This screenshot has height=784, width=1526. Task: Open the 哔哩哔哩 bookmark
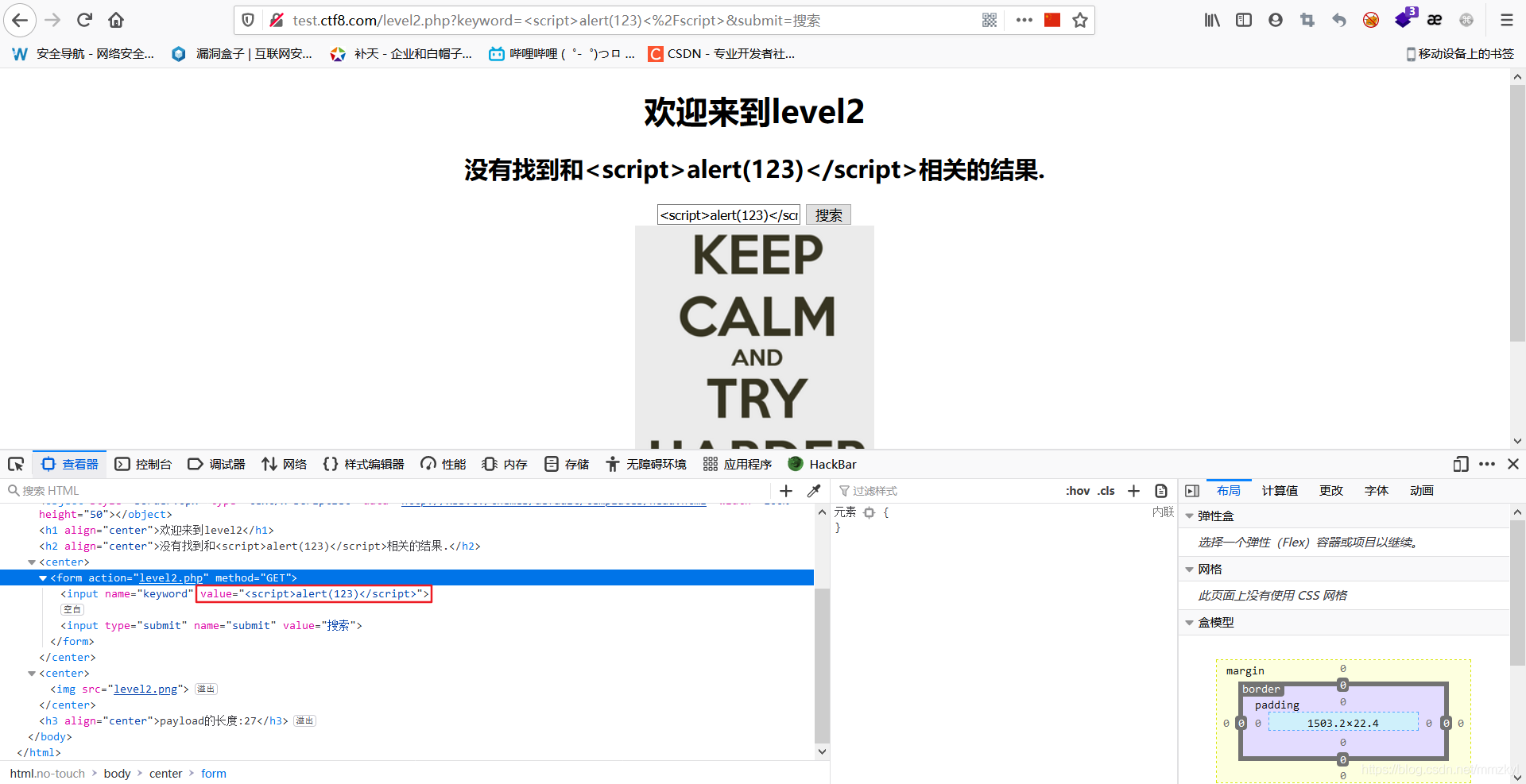coord(562,54)
